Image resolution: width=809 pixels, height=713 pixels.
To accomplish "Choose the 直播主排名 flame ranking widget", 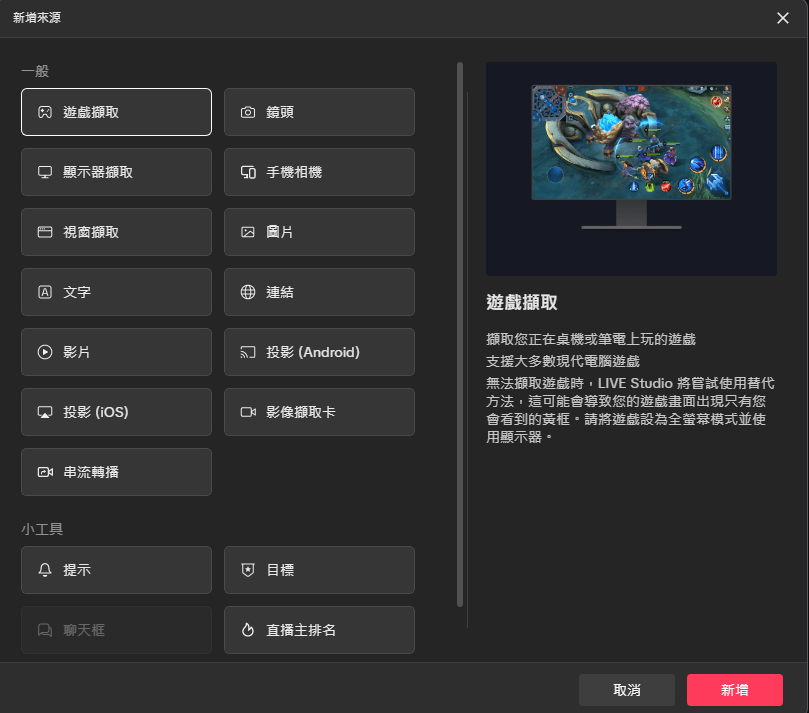I will coord(319,630).
